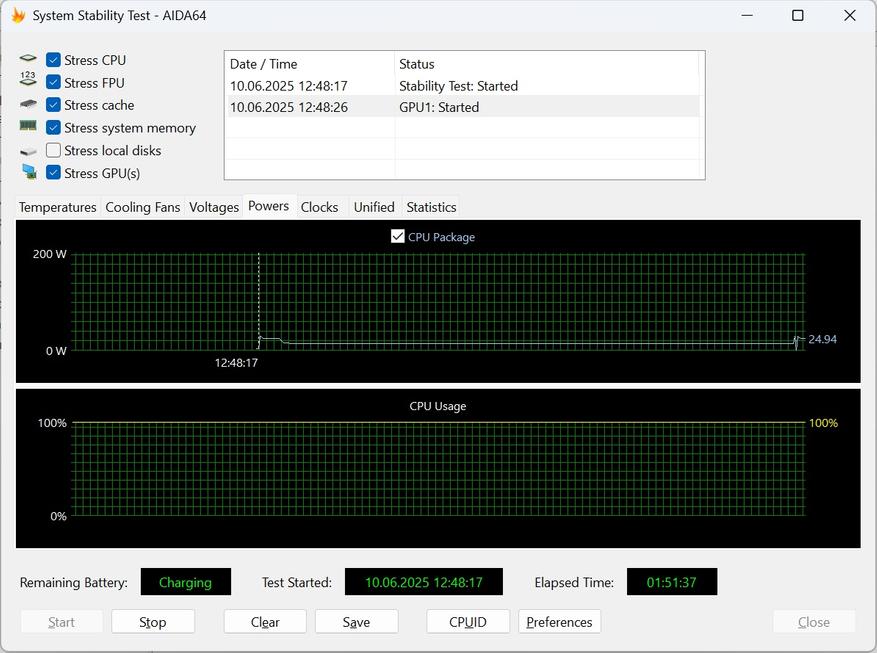Stop the running stability test
Viewport: 877px width, 653px height.
pos(153,622)
